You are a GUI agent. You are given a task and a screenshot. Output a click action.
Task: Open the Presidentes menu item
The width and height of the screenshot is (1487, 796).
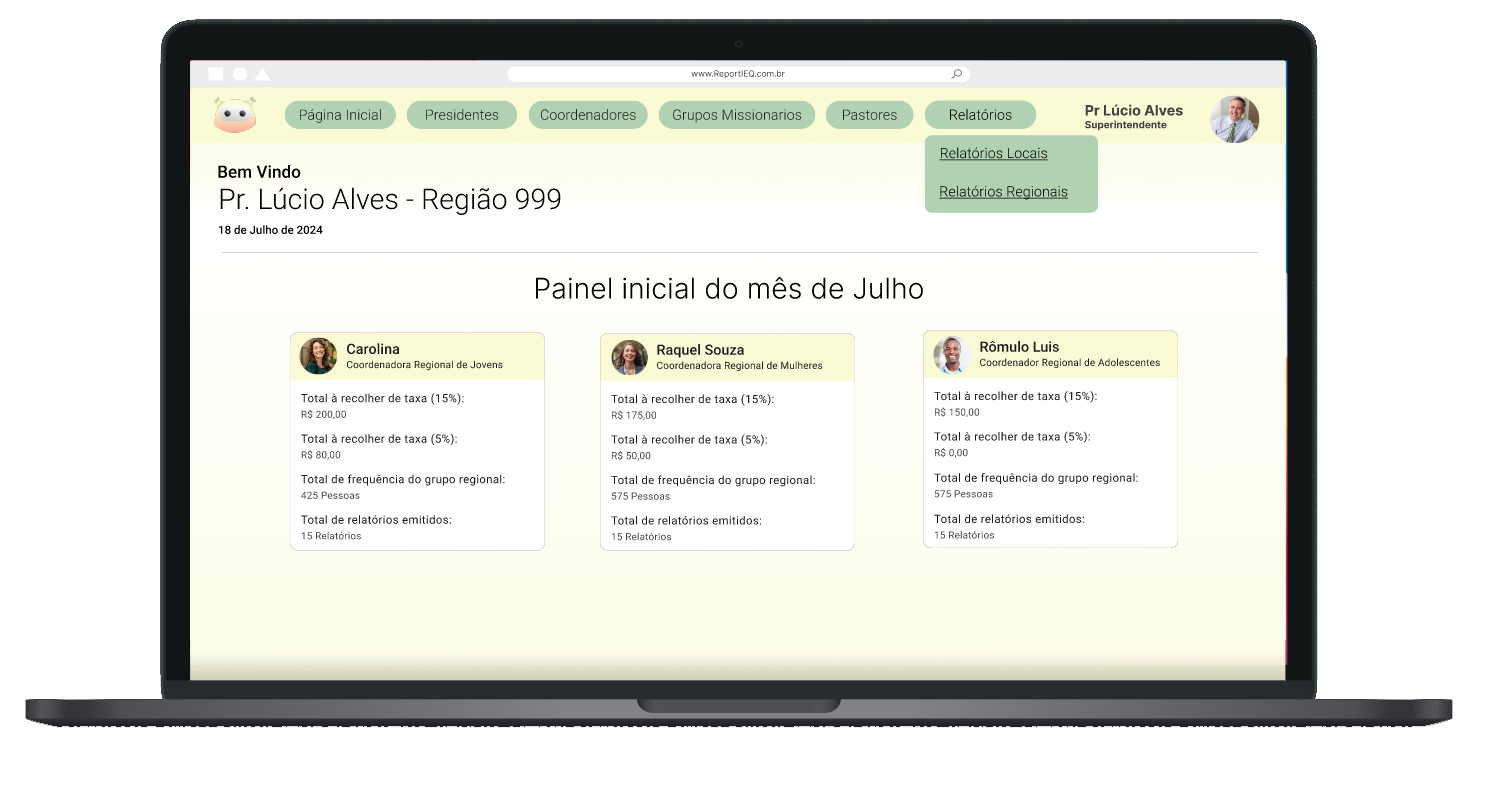point(461,115)
